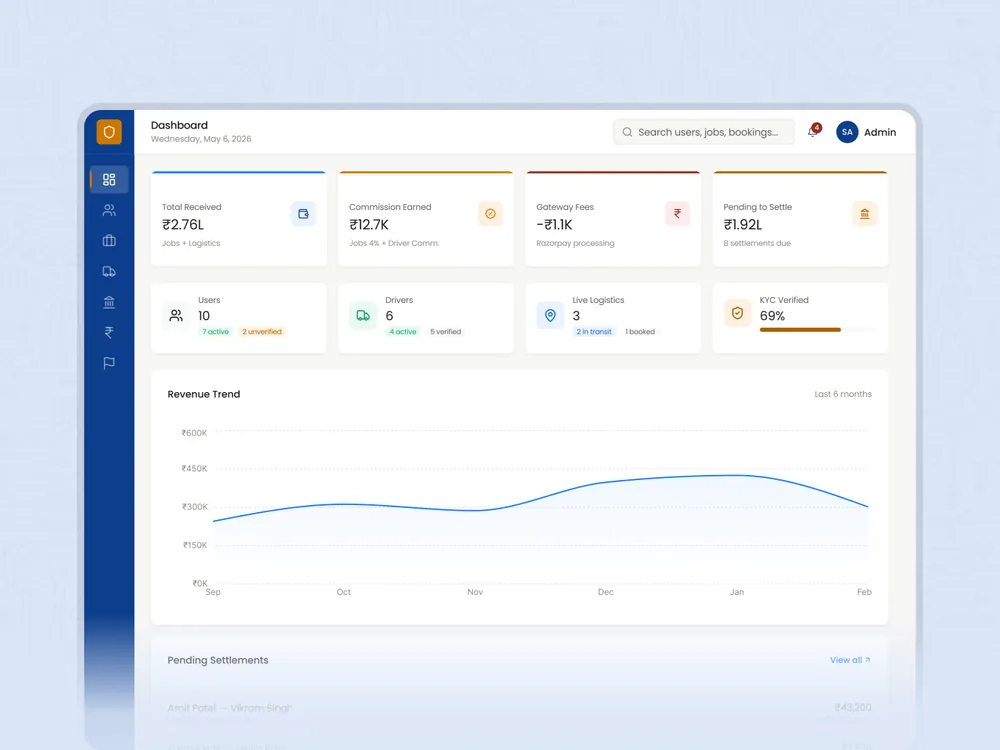This screenshot has width=1000, height=750.
Task: Click the Last 6 months label
Action: 842,394
